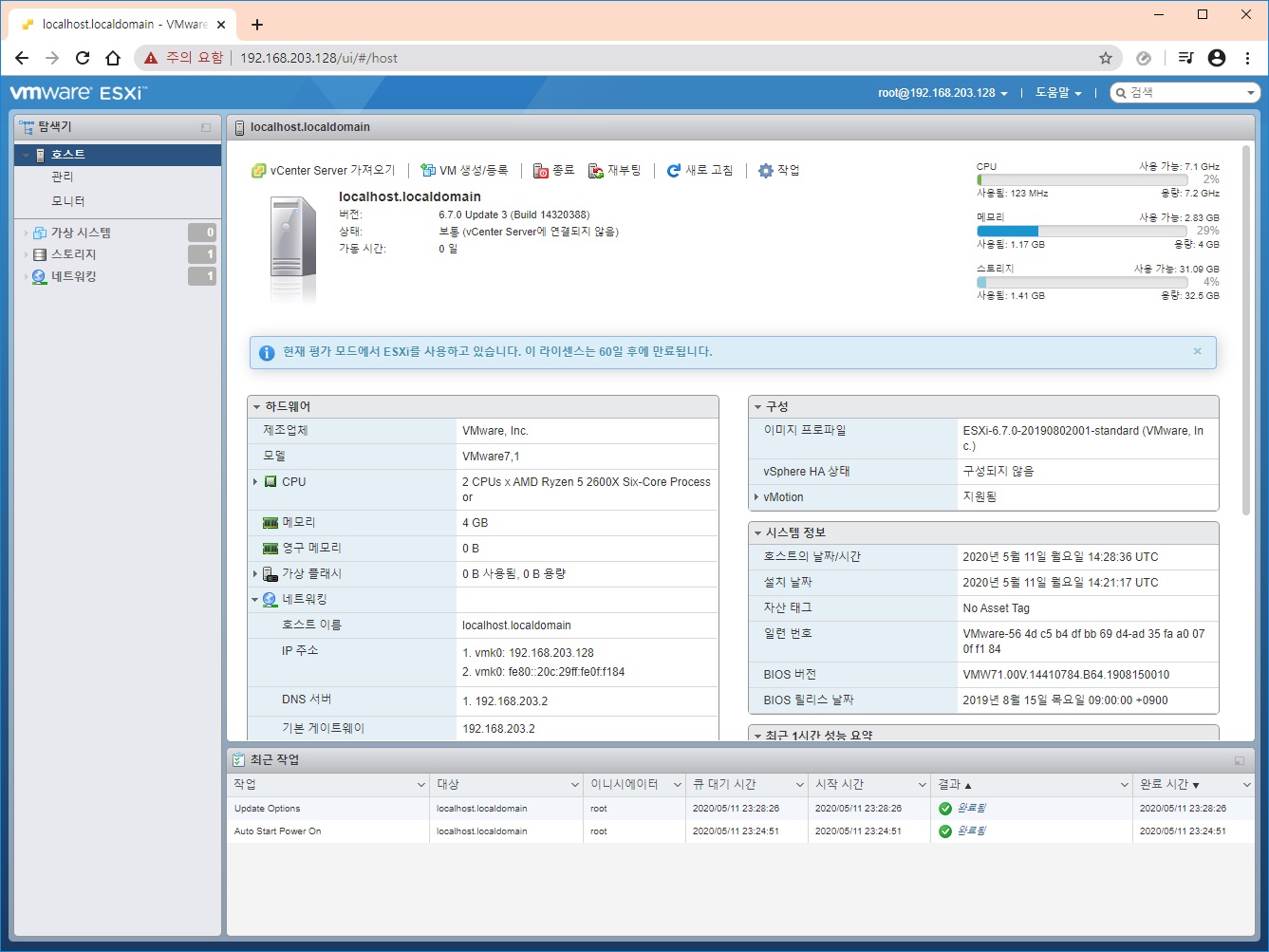Open 관리 under host
Image resolution: width=1269 pixels, height=952 pixels.
[x=63, y=177]
